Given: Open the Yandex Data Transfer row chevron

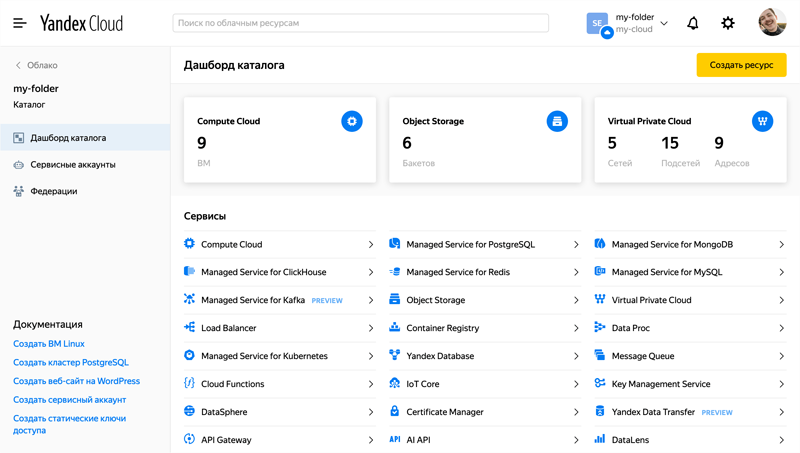Looking at the screenshot, I should 782,412.
